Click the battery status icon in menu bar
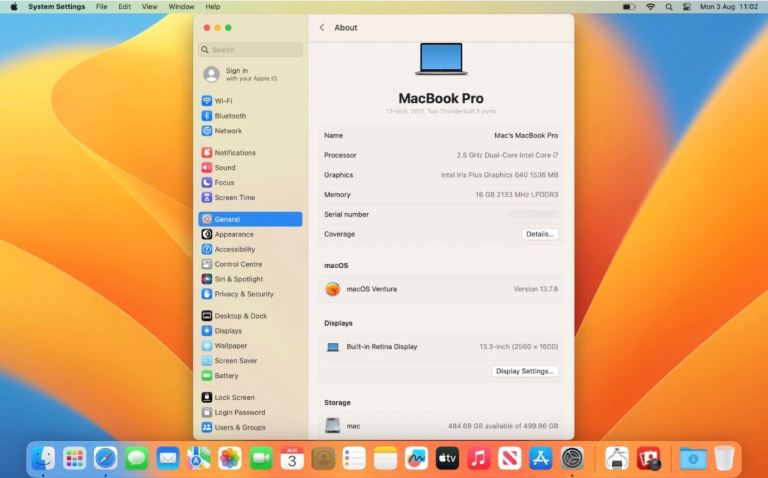Viewport: 768px width, 478px height. (x=629, y=7)
